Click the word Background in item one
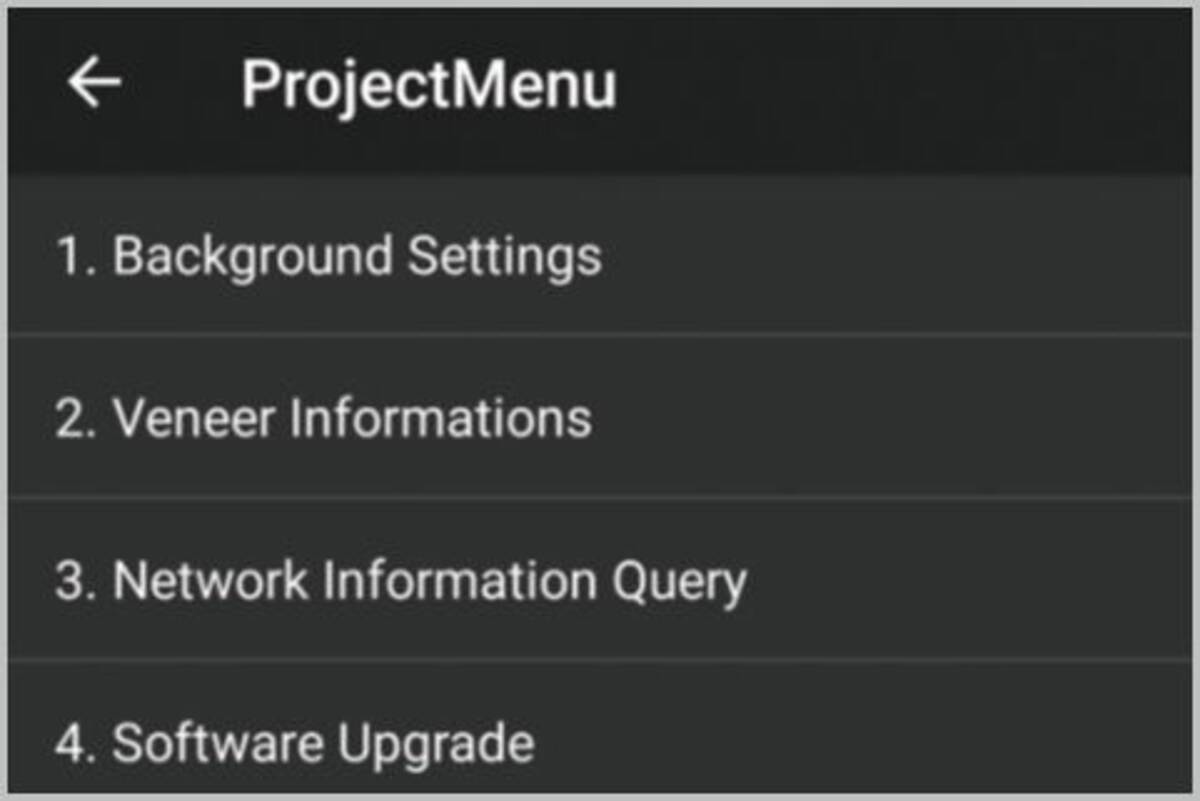1200x801 pixels. pos(252,258)
